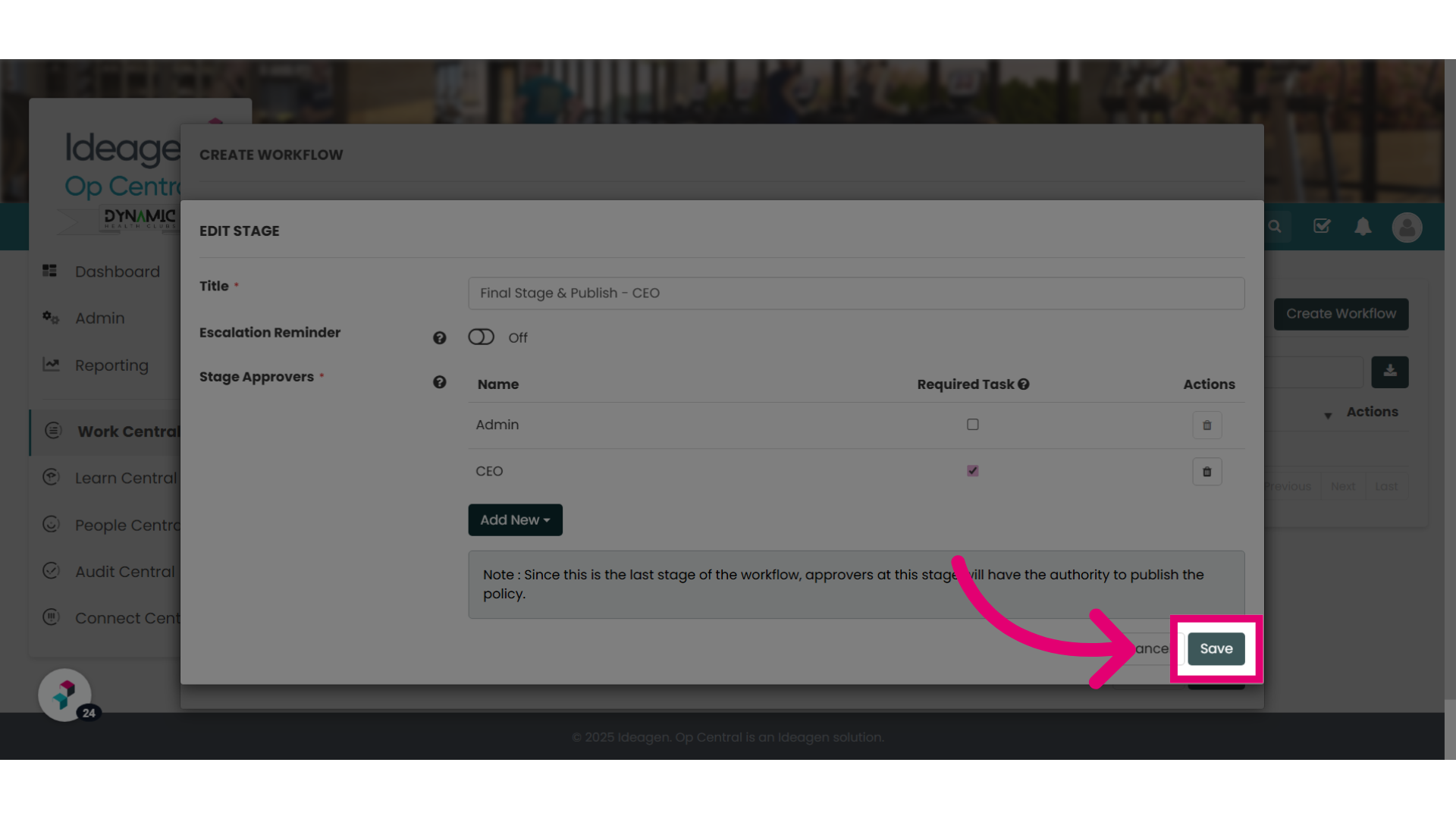The height and width of the screenshot is (819, 1456).
Task: Click the download icon button
Action: (x=1389, y=372)
